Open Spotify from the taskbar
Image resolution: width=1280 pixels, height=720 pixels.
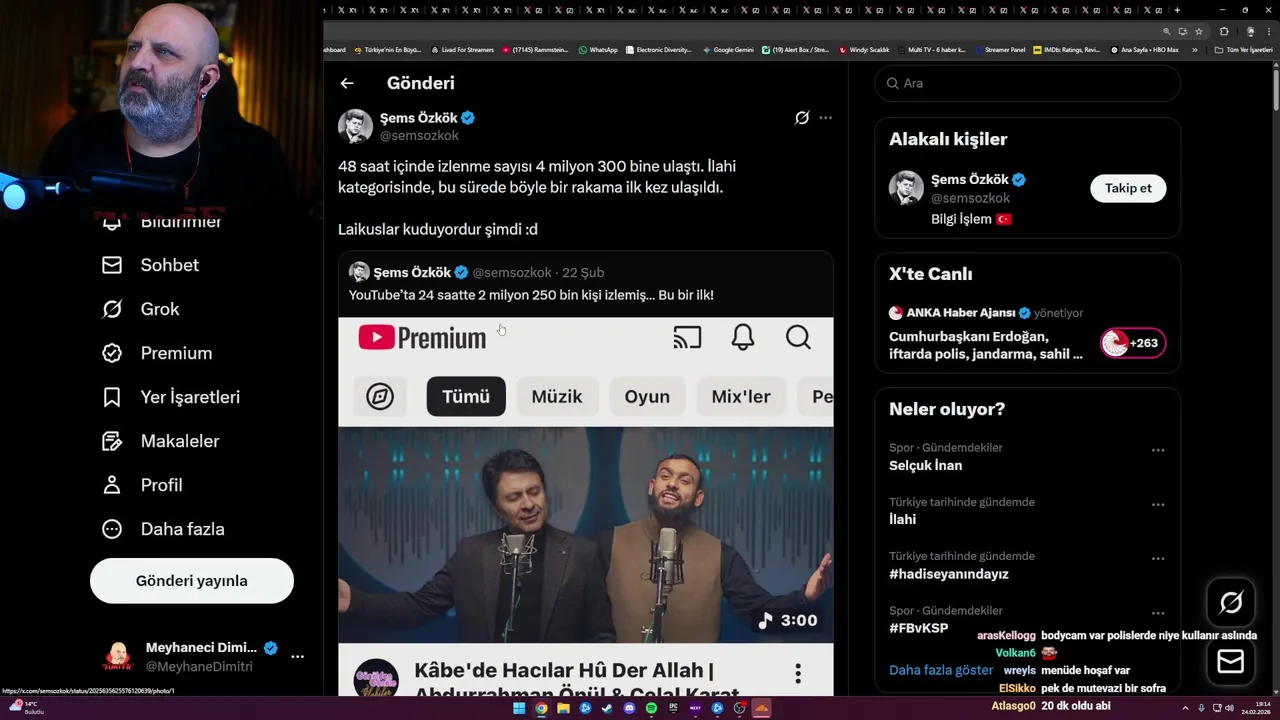pos(651,708)
